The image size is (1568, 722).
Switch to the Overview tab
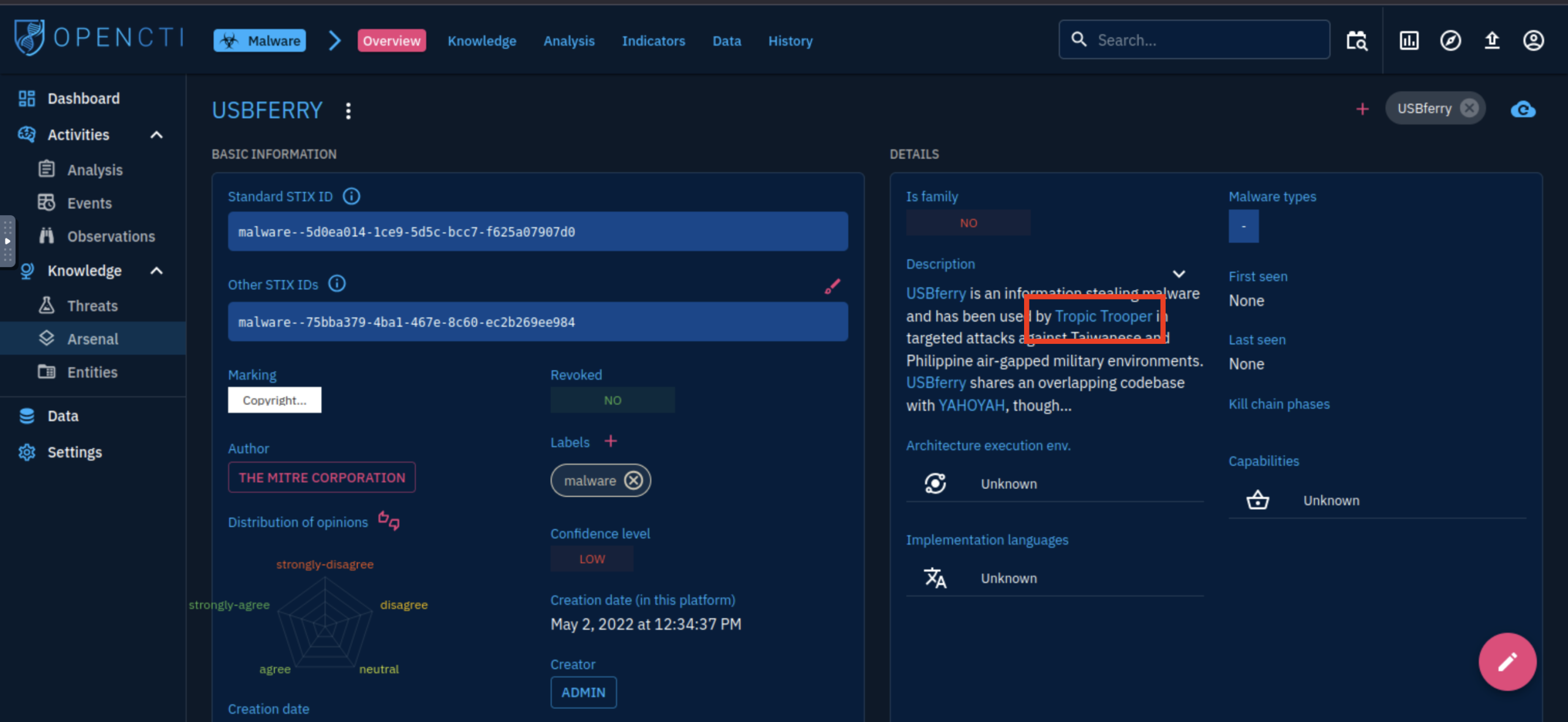click(391, 40)
